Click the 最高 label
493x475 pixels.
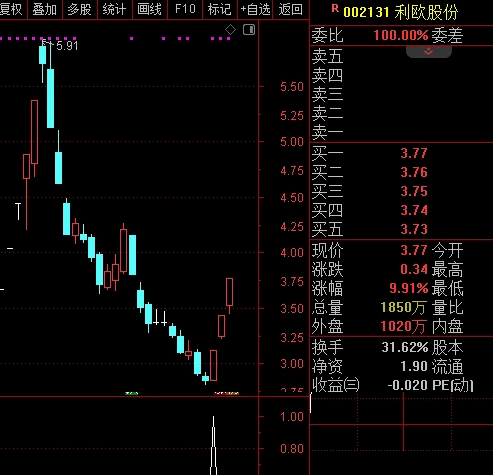pos(447,269)
